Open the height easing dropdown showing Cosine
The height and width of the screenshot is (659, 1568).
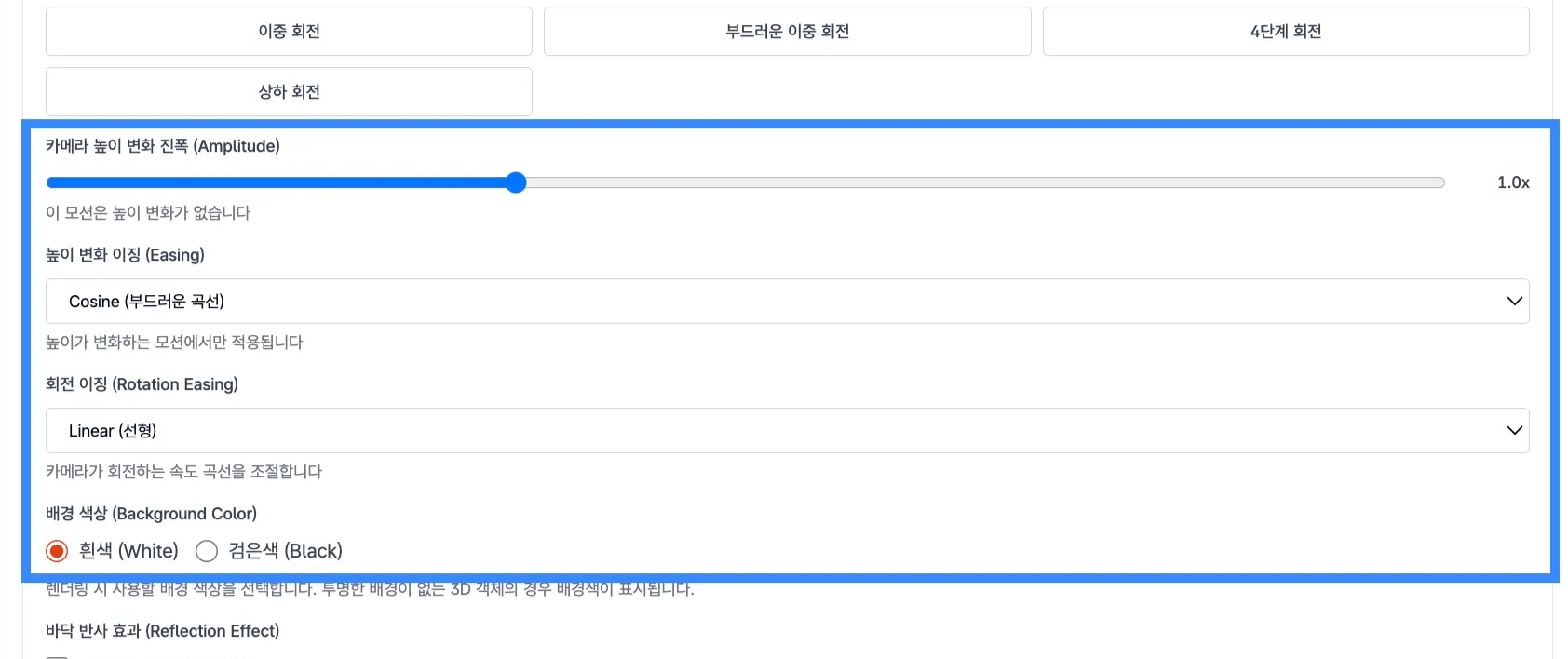coord(787,301)
